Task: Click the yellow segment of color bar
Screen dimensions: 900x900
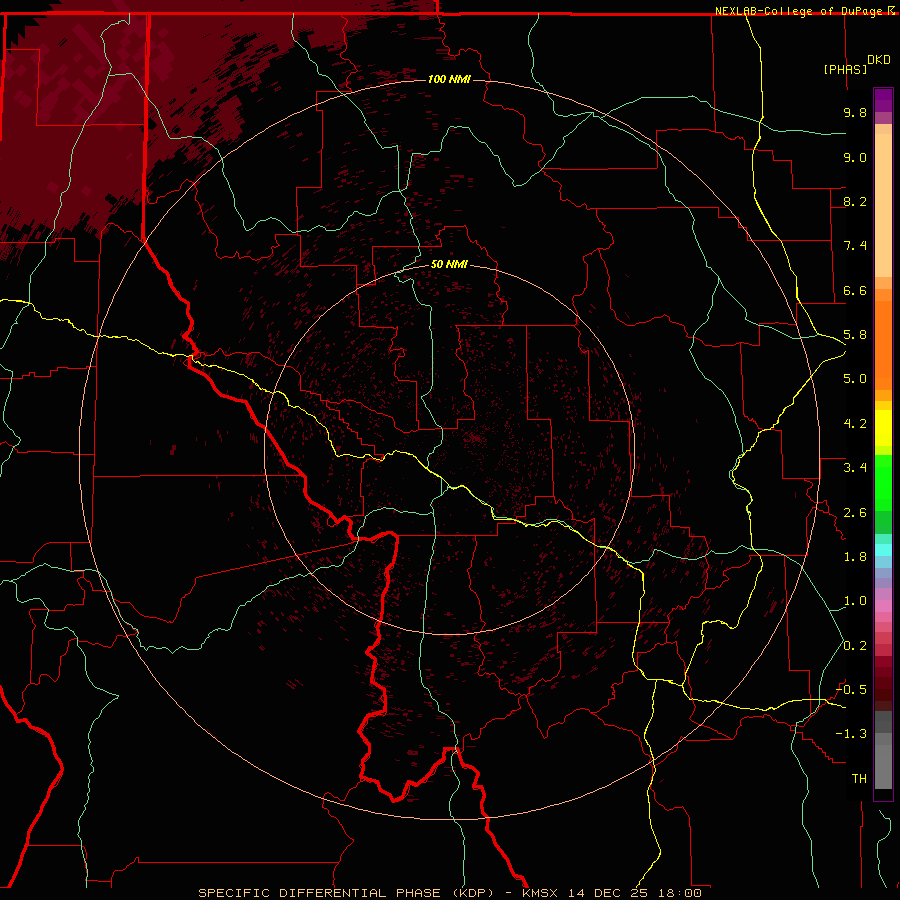Action: pos(883,428)
